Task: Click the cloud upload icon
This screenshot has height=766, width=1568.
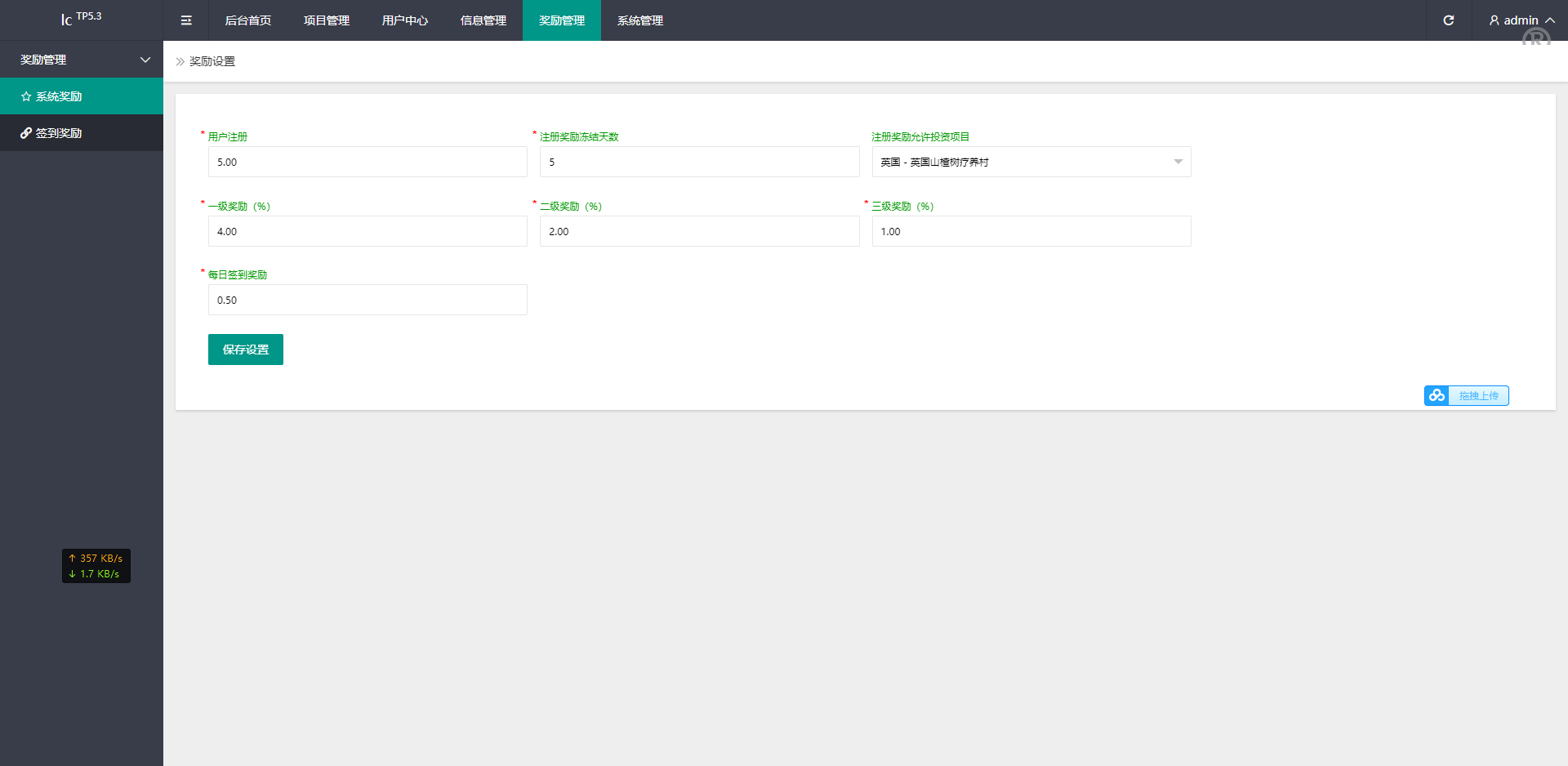Action: coord(1437,396)
